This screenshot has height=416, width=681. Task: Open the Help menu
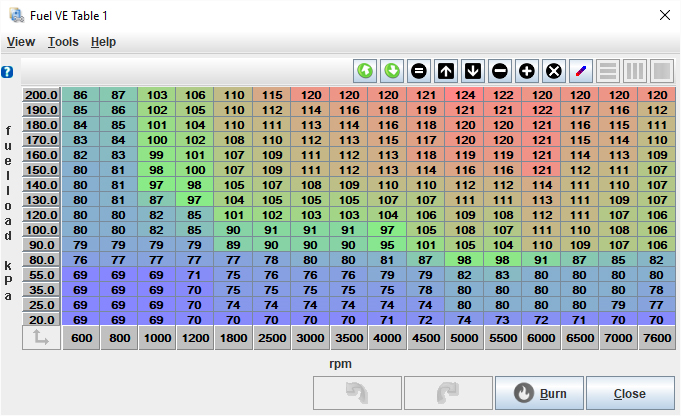tap(103, 42)
